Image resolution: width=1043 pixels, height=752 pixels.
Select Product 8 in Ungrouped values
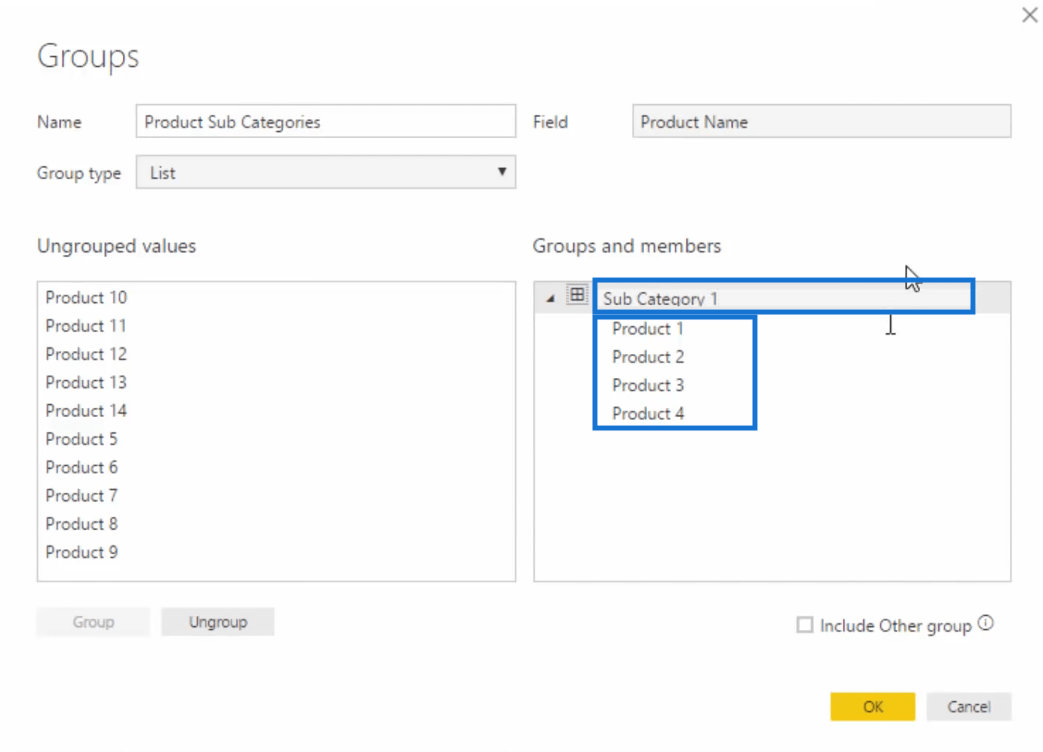pos(81,524)
